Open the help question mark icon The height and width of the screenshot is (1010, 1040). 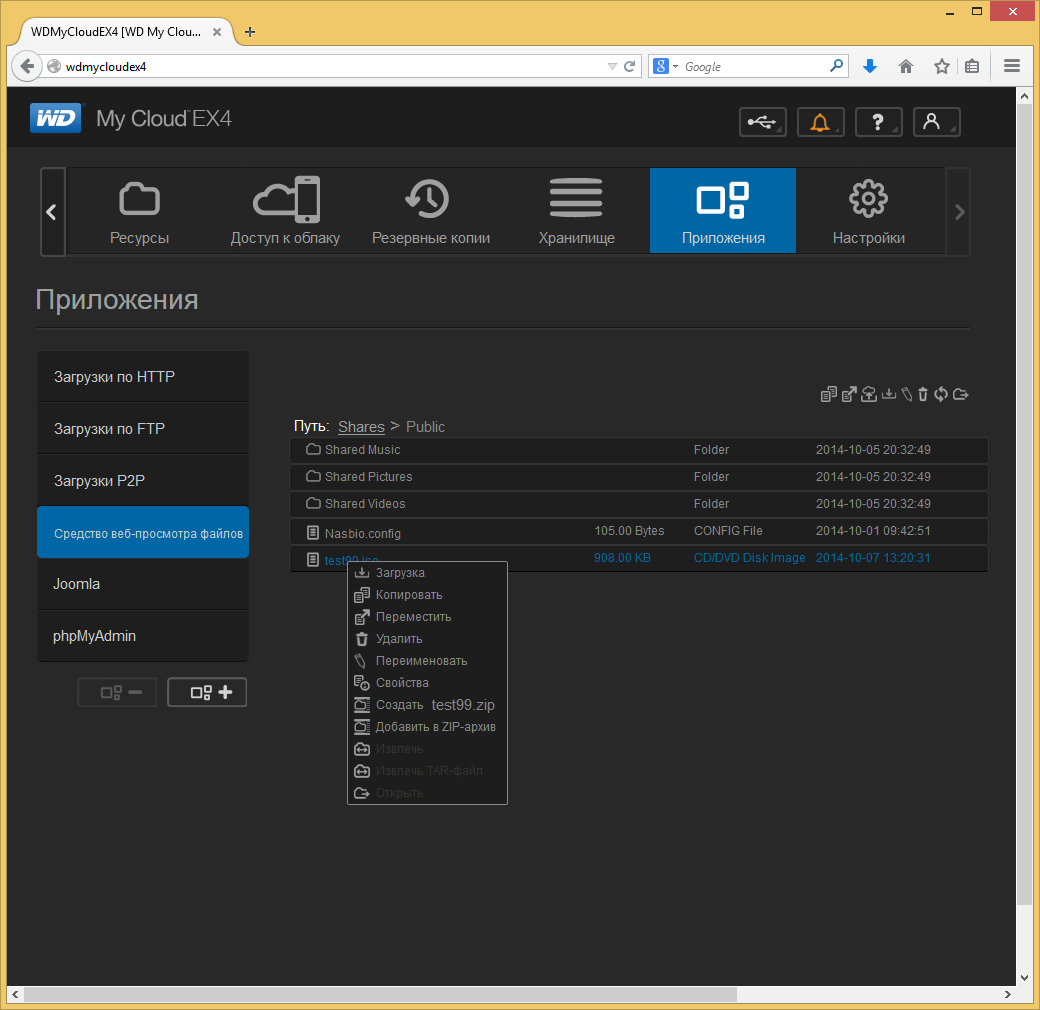[x=878, y=122]
